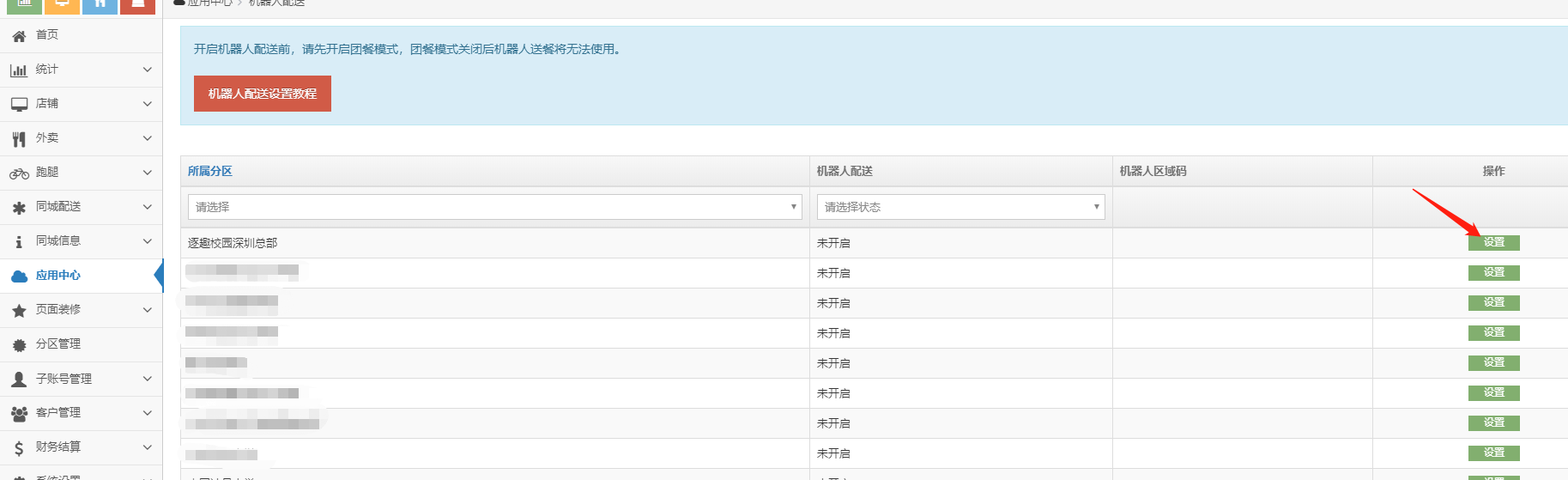Click the cloud icon for 应用中心
This screenshot has width=1568, height=480.
[19, 276]
